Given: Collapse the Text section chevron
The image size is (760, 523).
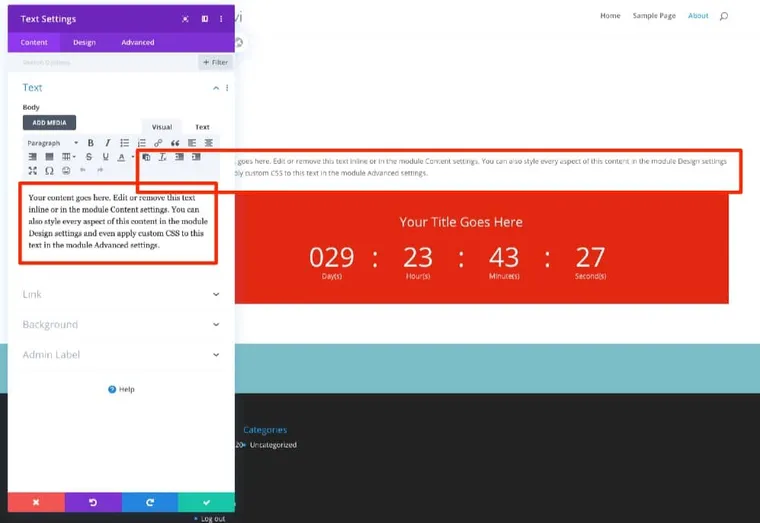Looking at the screenshot, I should 216,88.
